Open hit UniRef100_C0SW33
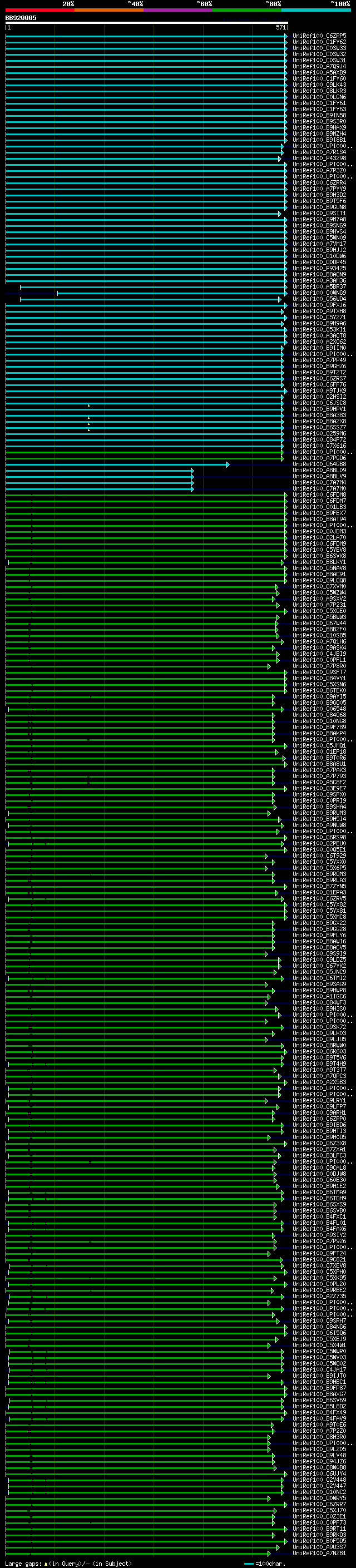Image resolution: width=356 pixels, height=1568 pixels. [319, 48]
